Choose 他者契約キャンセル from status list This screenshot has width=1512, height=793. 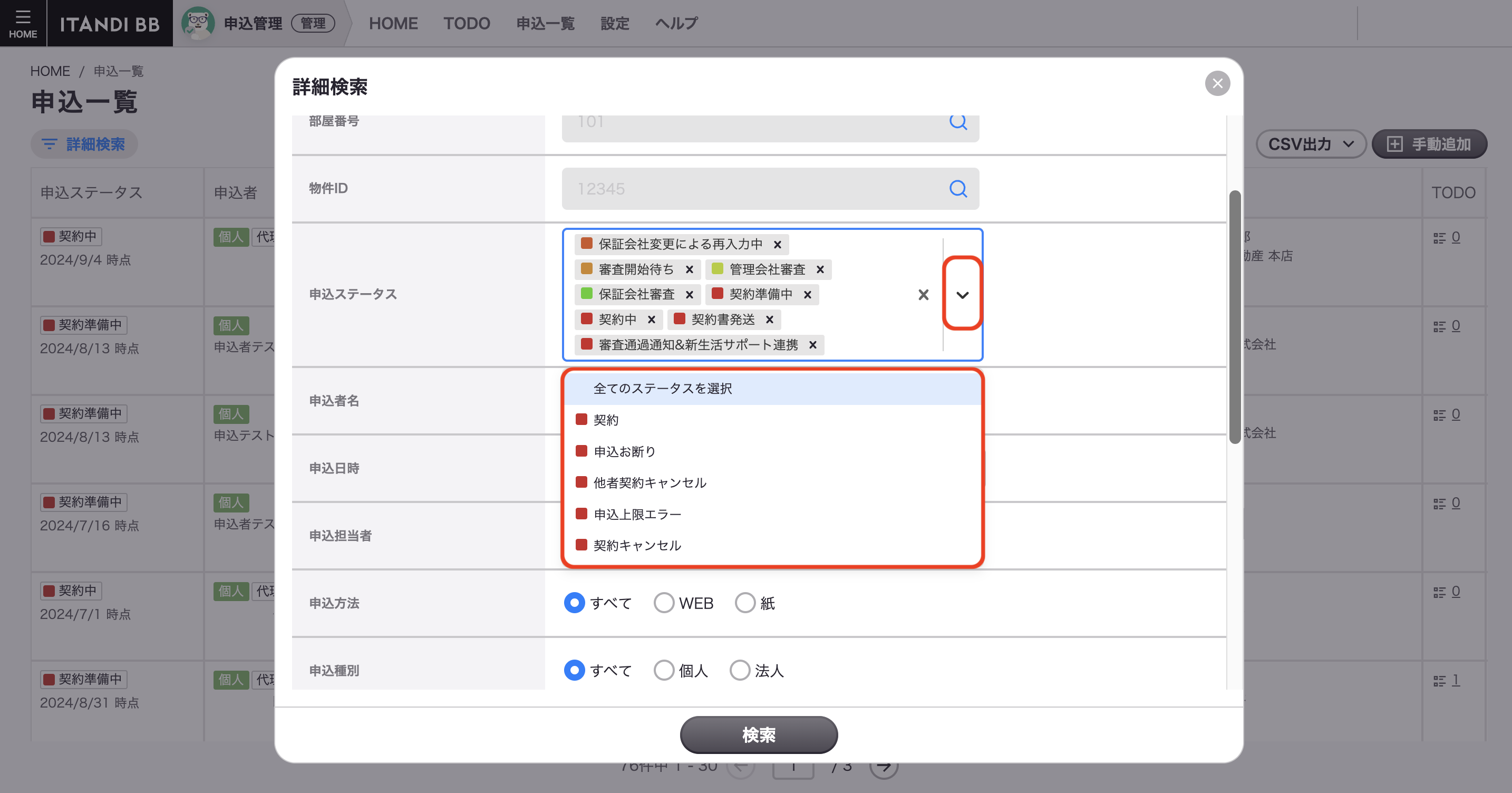click(x=772, y=482)
